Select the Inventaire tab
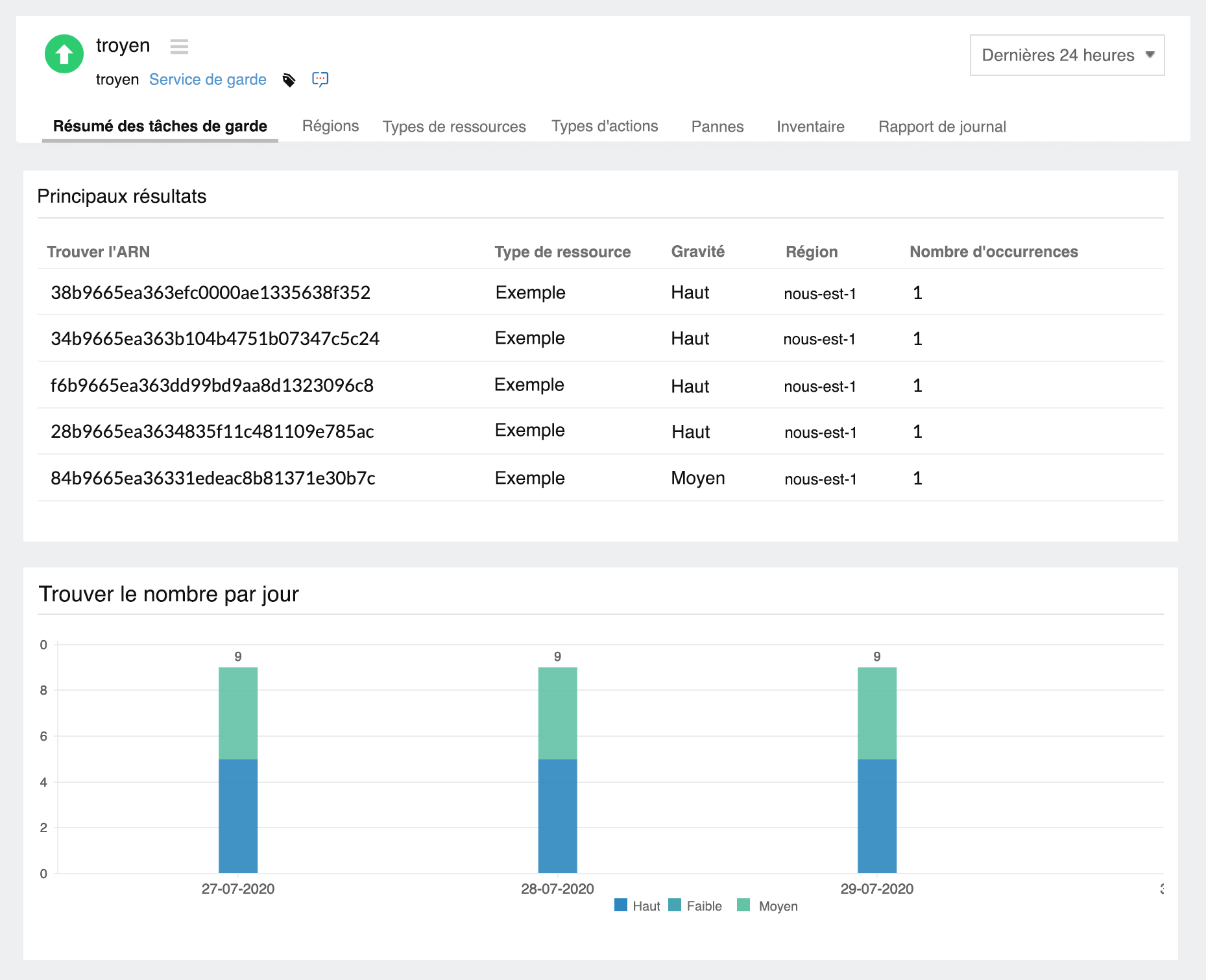Image resolution: width=1206 pixels, height=980 pixels. coord(810,126)
